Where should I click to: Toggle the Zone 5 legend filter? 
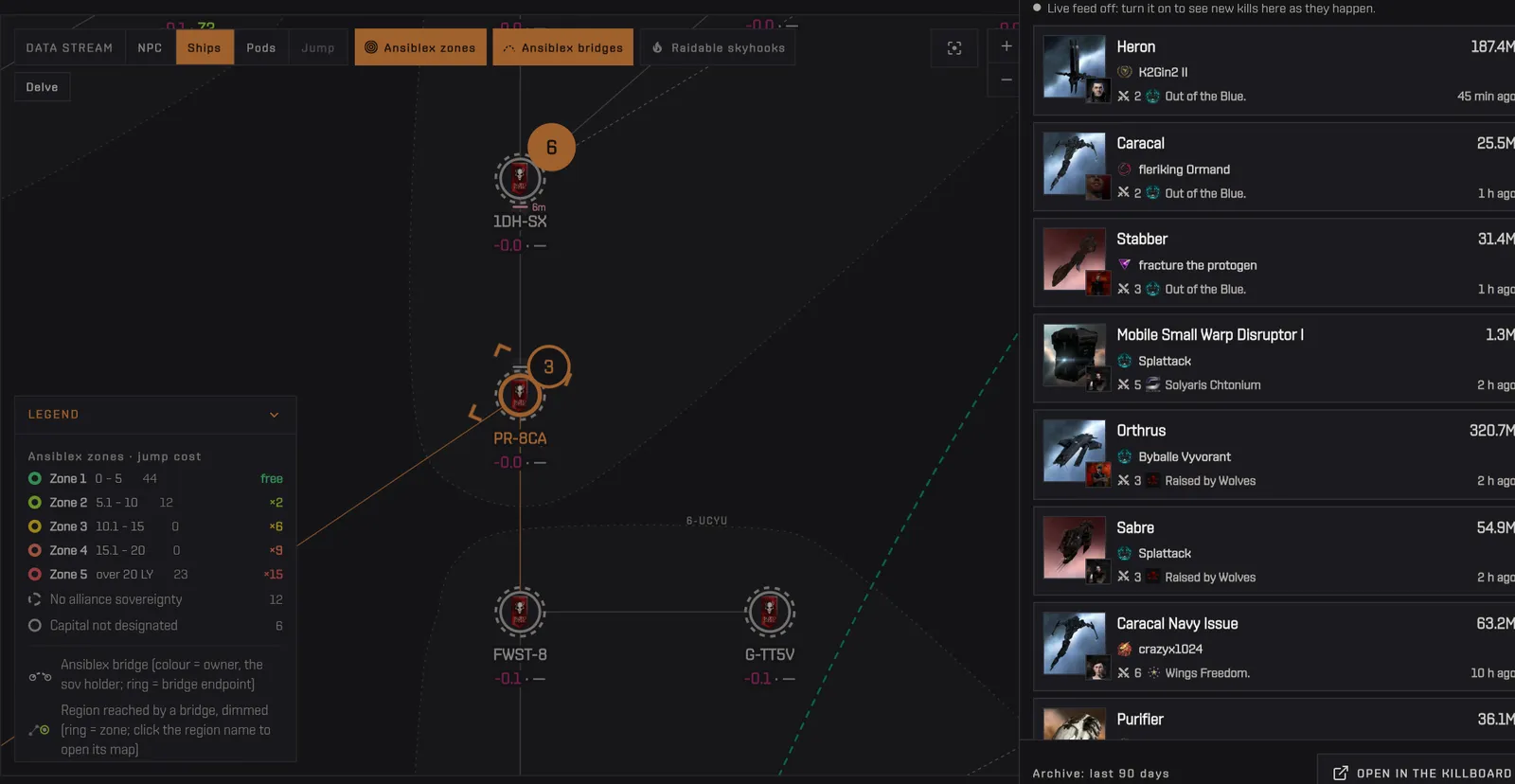(155, 575)
